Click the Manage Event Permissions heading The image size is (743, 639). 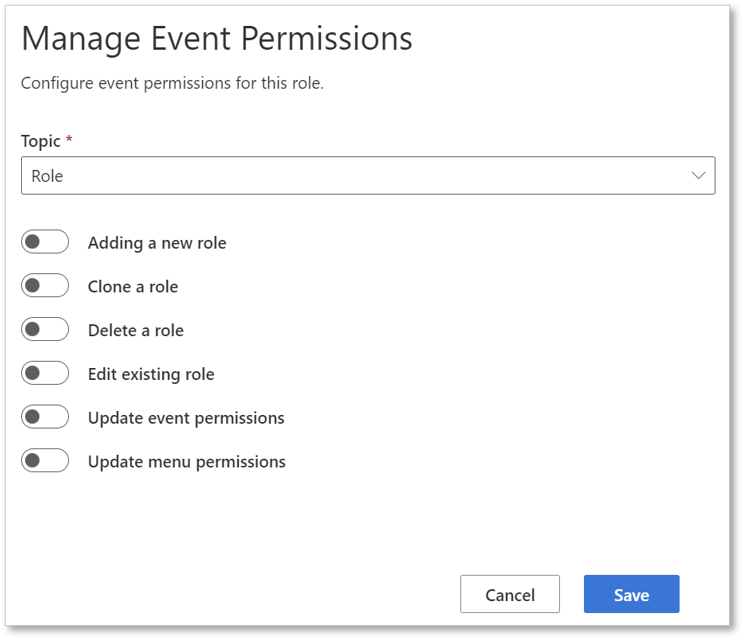tap(217, 39)
